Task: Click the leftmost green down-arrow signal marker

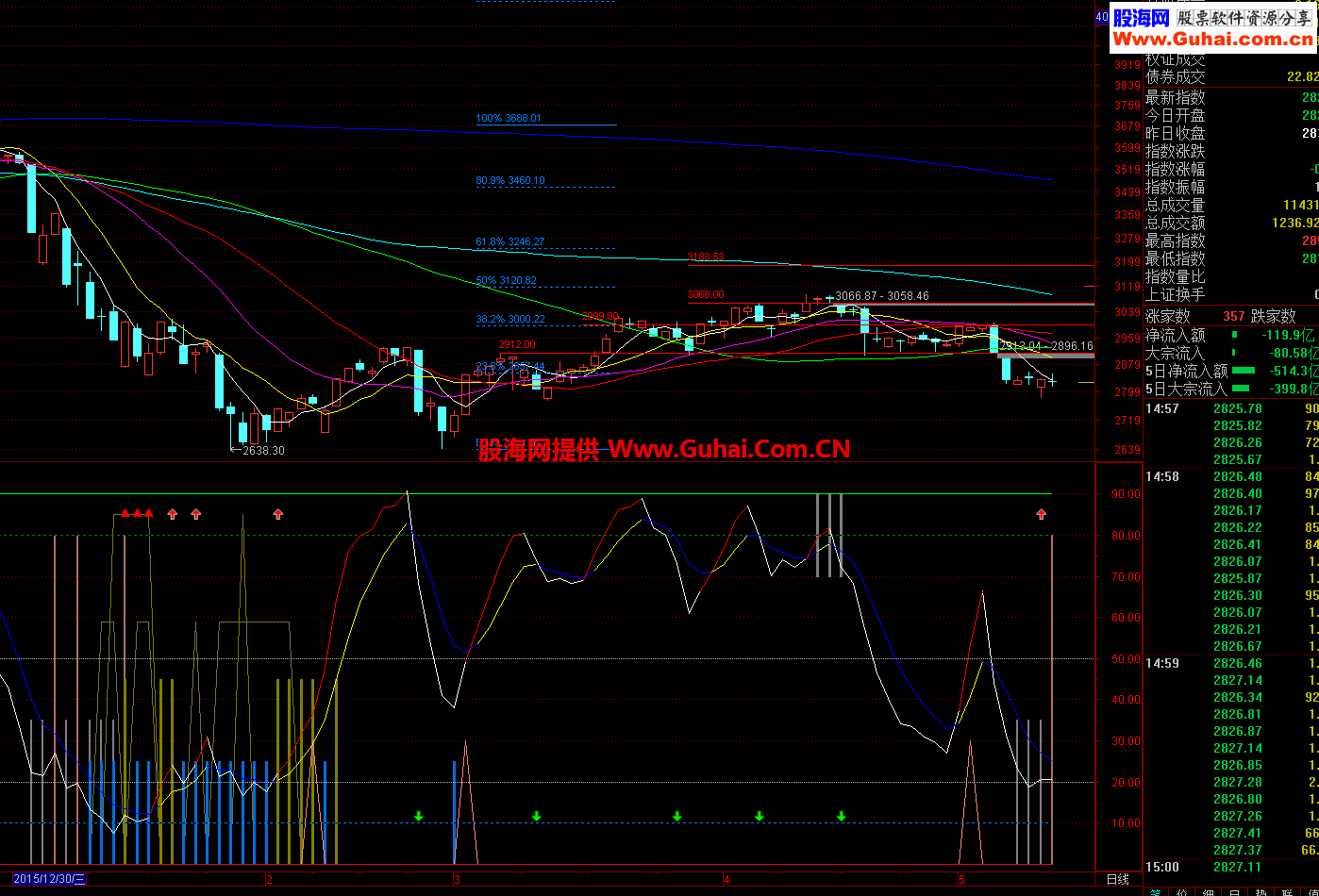Action: (419, 816)
